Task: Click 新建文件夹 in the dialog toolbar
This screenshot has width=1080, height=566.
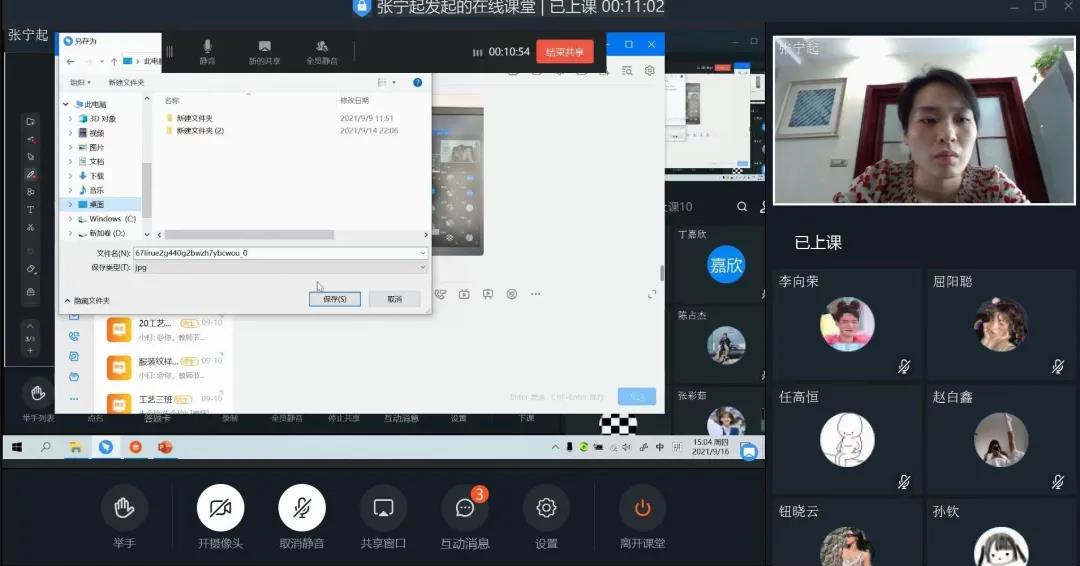Action: click(x=126, y=82)
